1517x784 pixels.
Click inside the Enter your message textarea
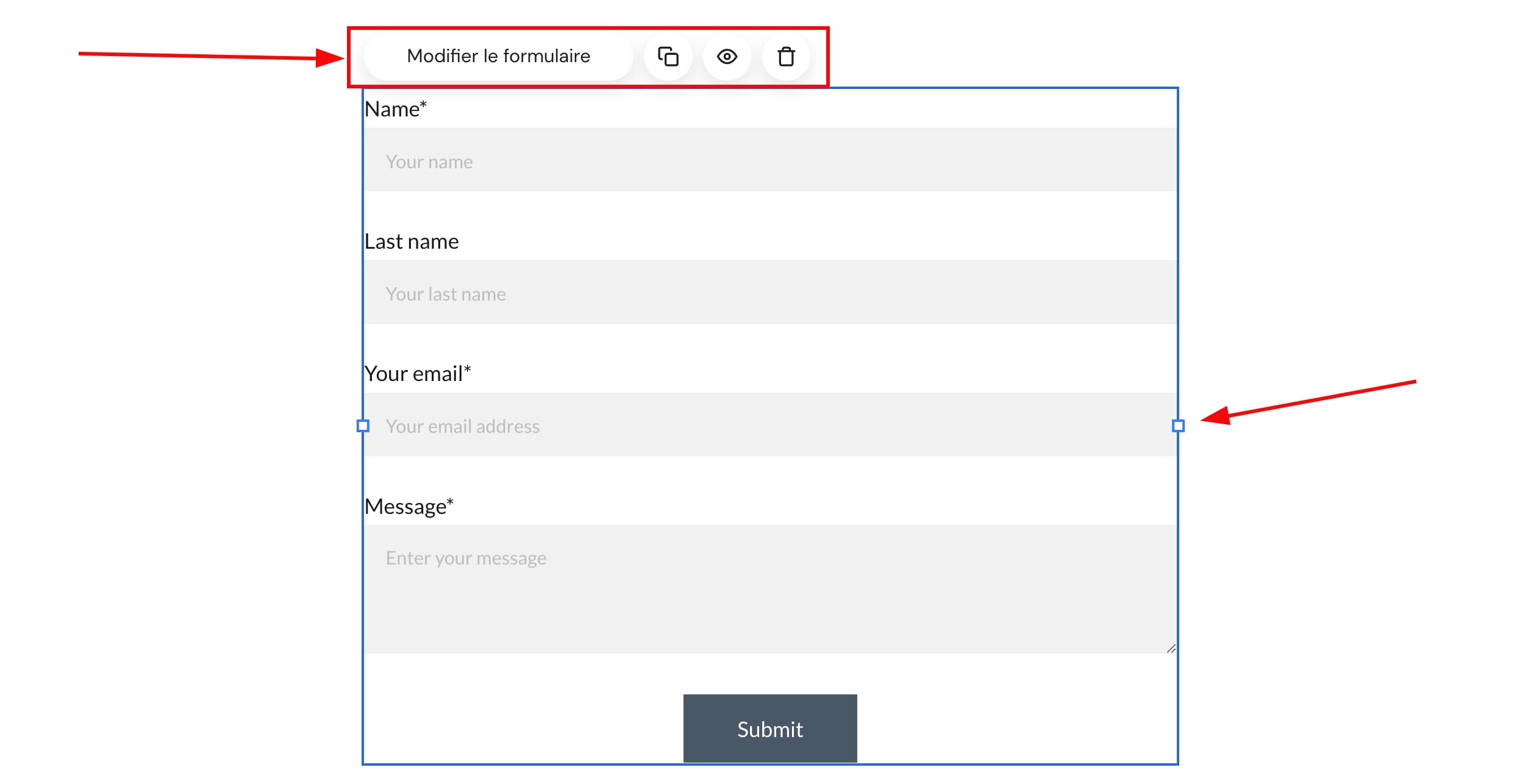[769, 589]
